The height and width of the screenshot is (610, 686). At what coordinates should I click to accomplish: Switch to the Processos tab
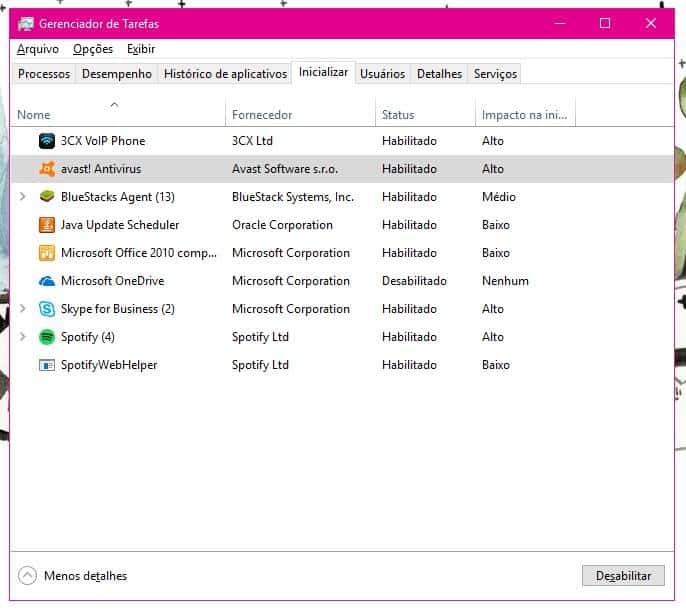coord(44,74)
